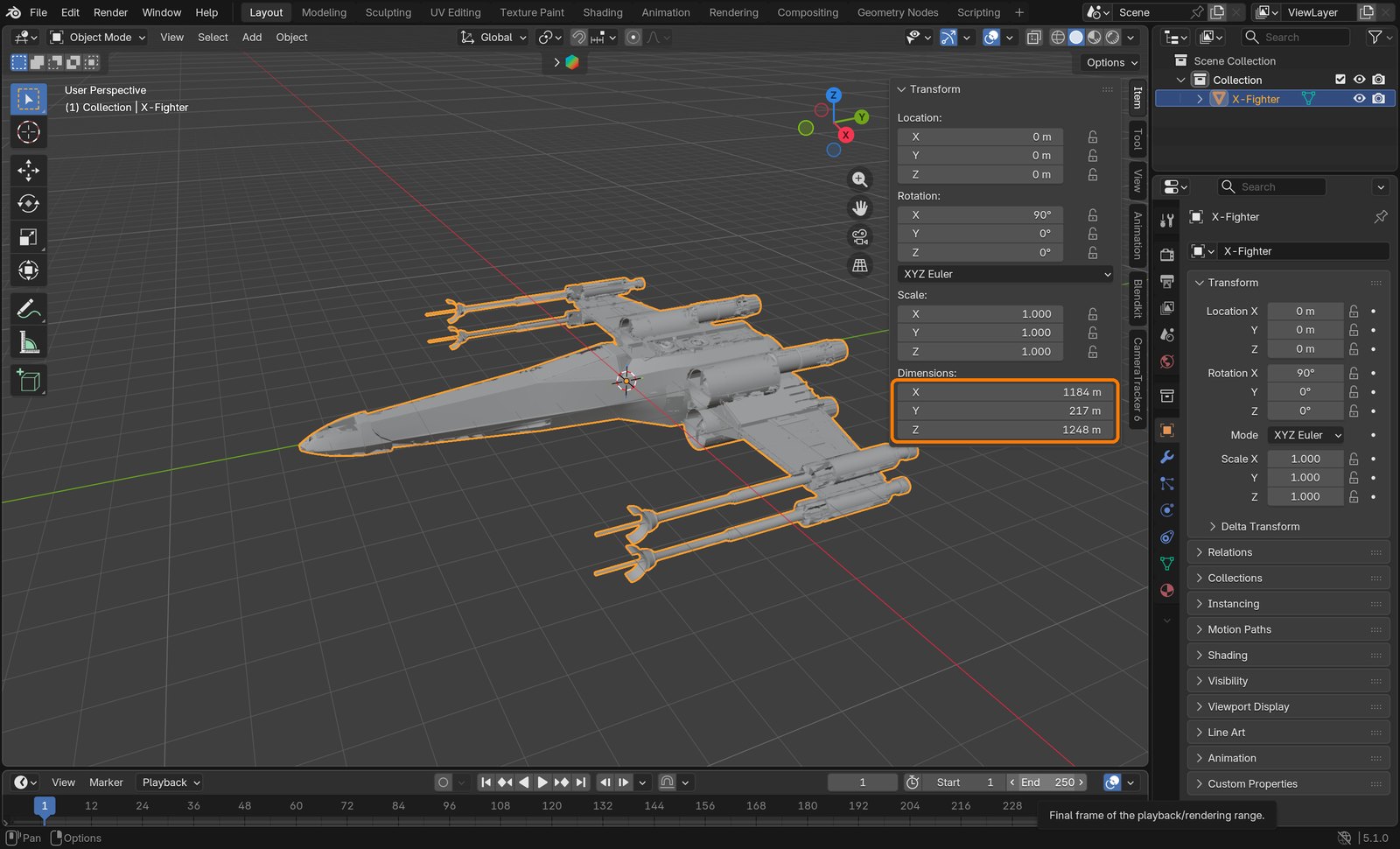The width and height of the screenshot is (1400, 849).
Task: Disable X-Fighter in renders camera icon
Action: tap(1378, 99)
